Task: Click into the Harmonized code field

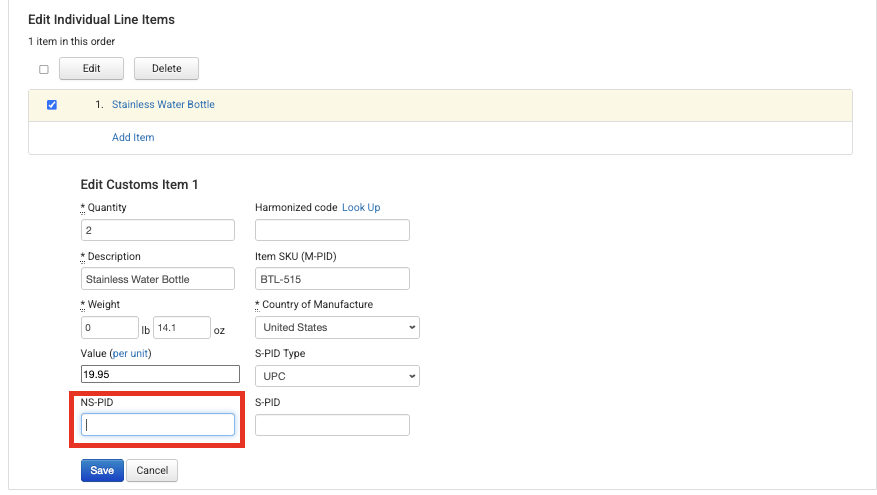Action: [332, 230]
